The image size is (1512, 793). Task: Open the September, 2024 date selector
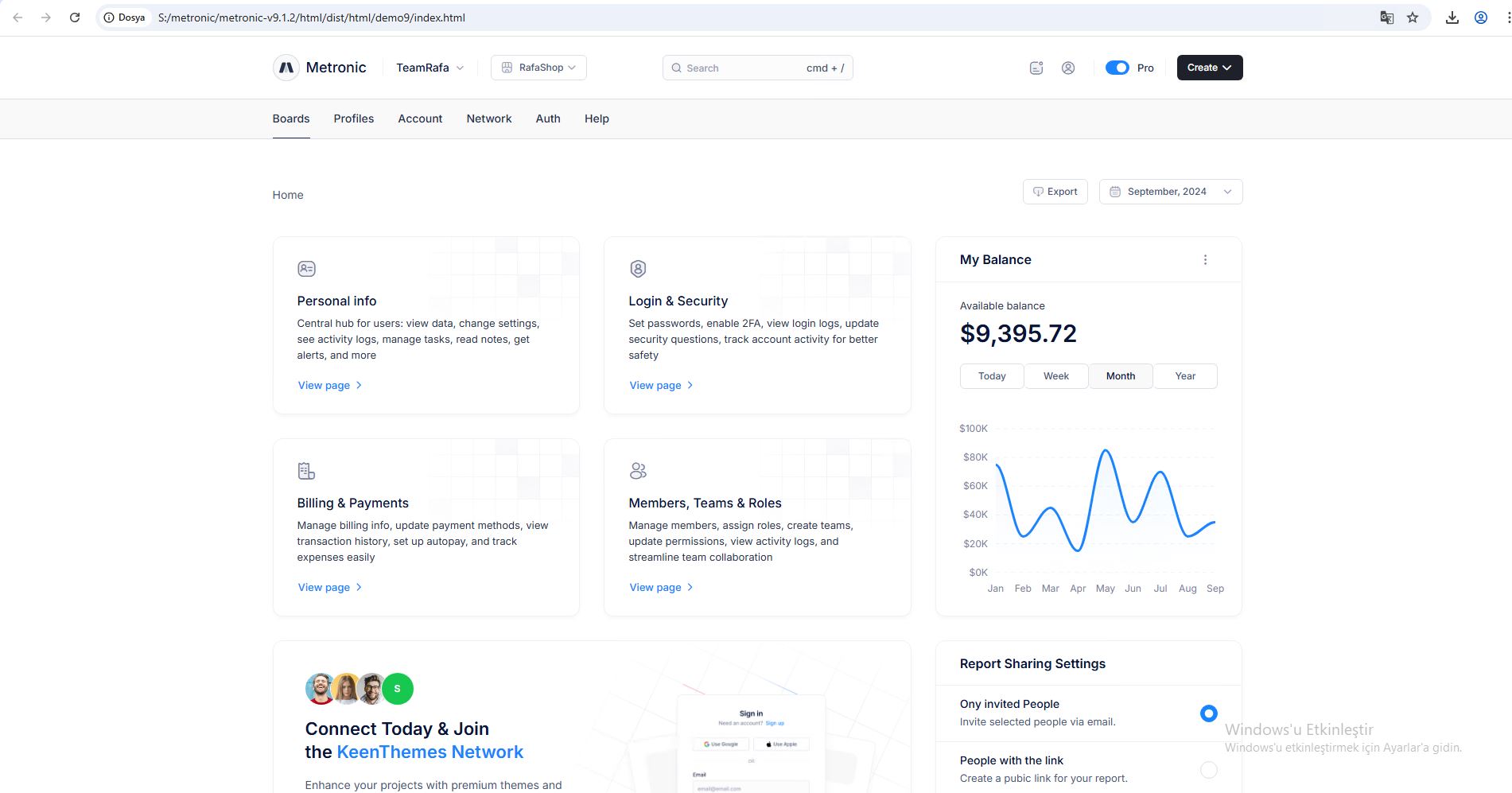[1170, 192]
